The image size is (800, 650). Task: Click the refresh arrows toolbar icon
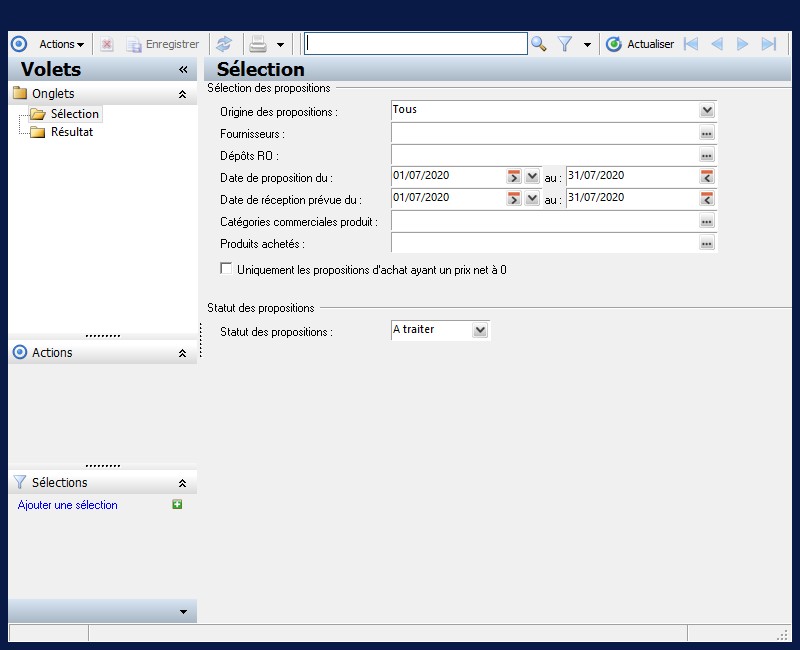(224, 44)
